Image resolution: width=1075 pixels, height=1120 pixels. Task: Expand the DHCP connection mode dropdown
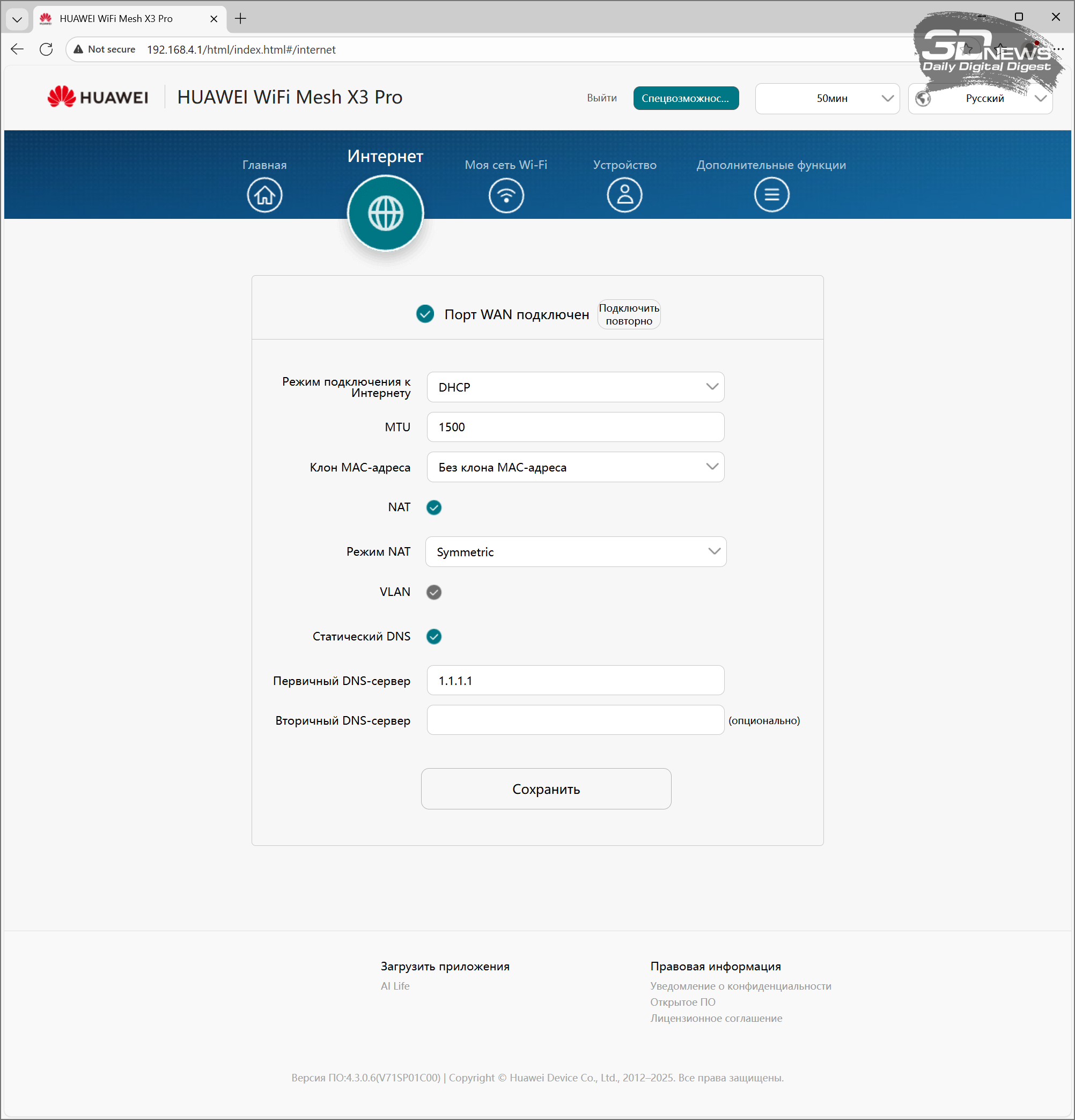[x=575, y=387]
